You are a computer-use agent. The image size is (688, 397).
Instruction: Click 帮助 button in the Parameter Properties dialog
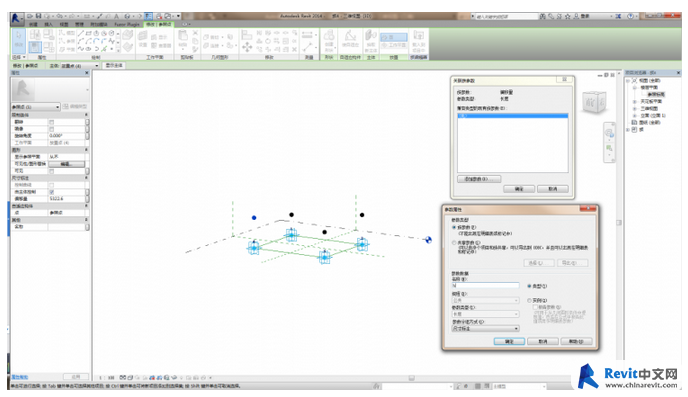coord(577,341)
